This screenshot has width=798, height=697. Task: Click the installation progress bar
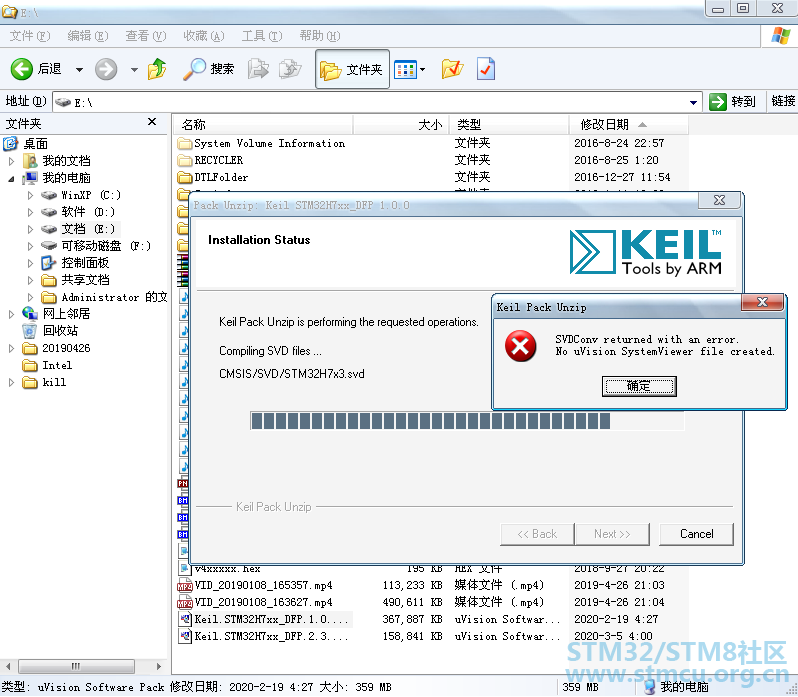pyautogui.click(x=467, y=421)
